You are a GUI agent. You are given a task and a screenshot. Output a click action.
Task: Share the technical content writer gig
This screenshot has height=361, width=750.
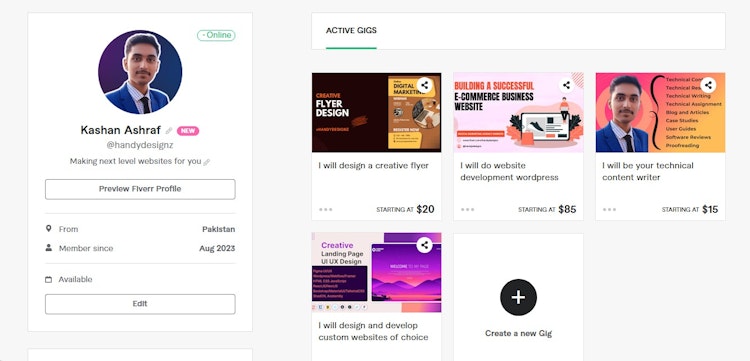pos(708,86)
